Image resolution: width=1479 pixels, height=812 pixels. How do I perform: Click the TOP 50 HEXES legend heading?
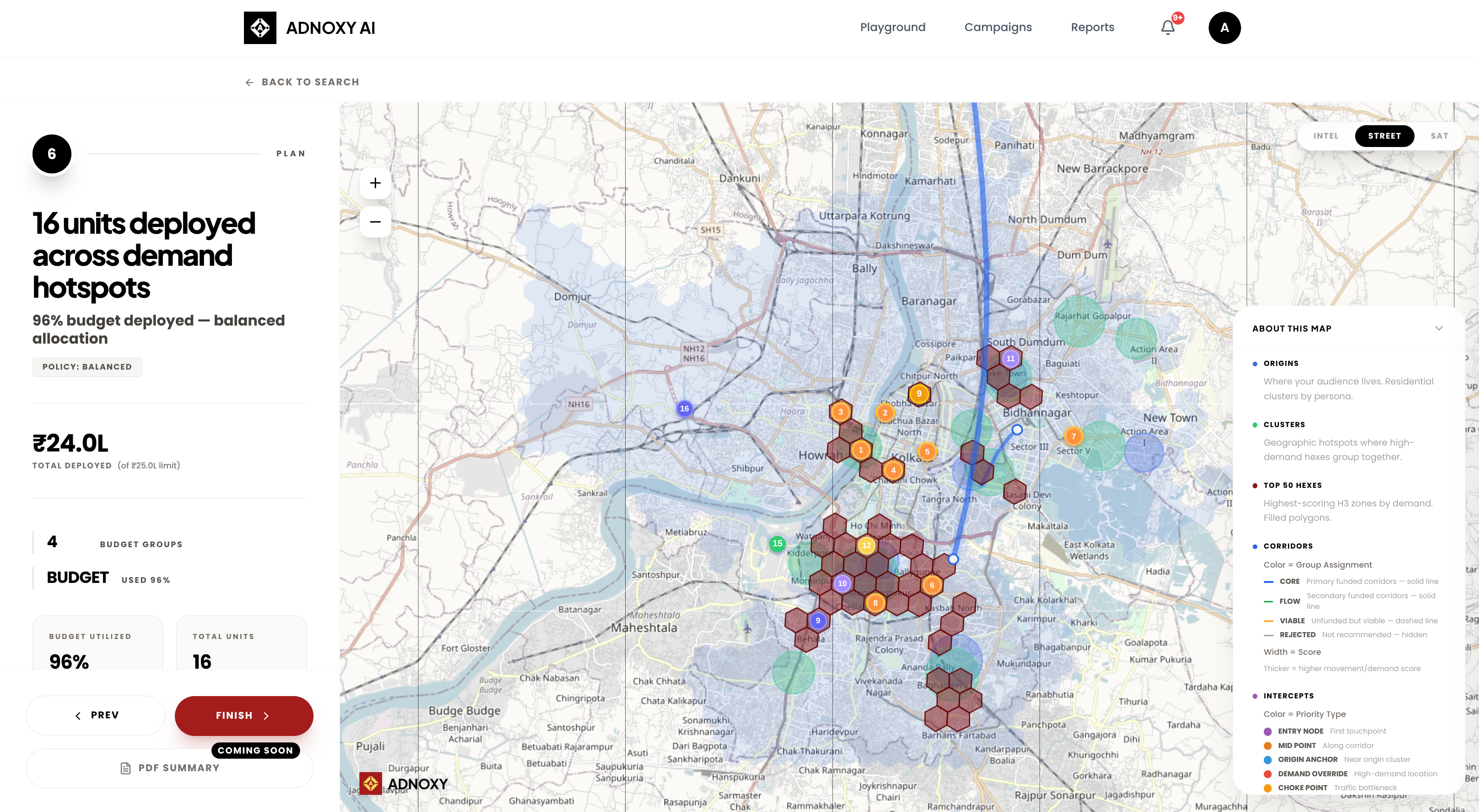point(1293,485)
